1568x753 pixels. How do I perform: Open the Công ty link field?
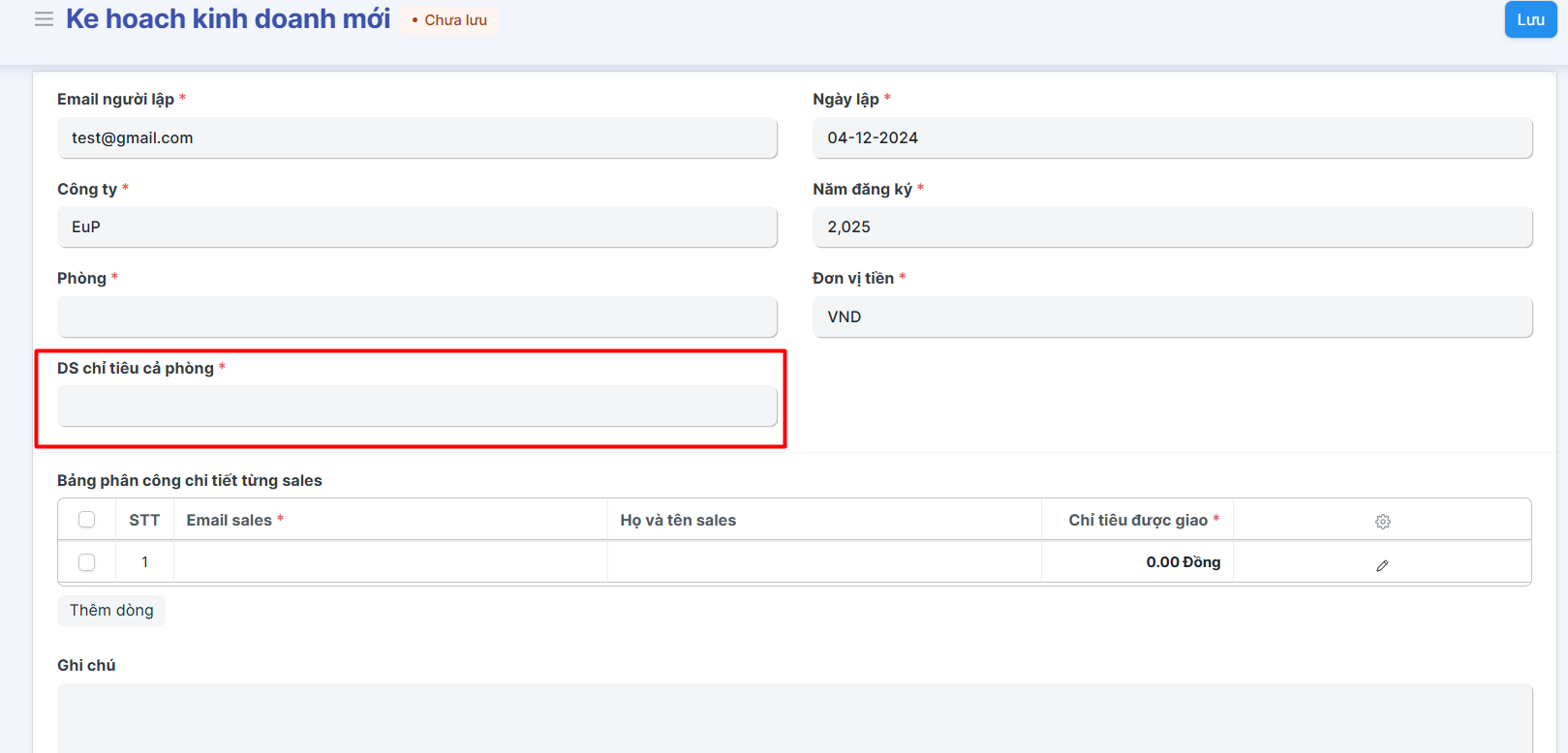pyautogui.click(x=416, y=227)
